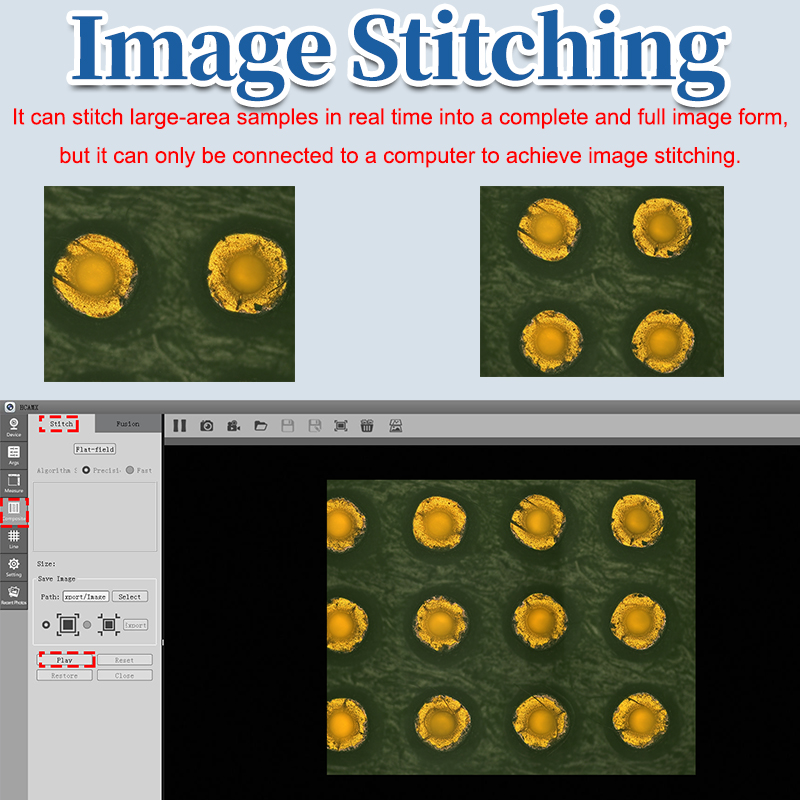This screenshot has height=800, width=800.
Task: Click the Flat-field button
Action: pos(95,449)
